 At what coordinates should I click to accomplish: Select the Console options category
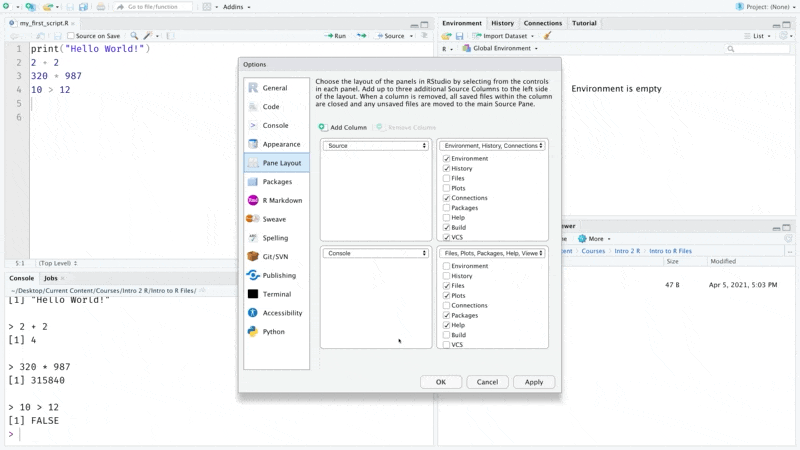coord(276,126)
